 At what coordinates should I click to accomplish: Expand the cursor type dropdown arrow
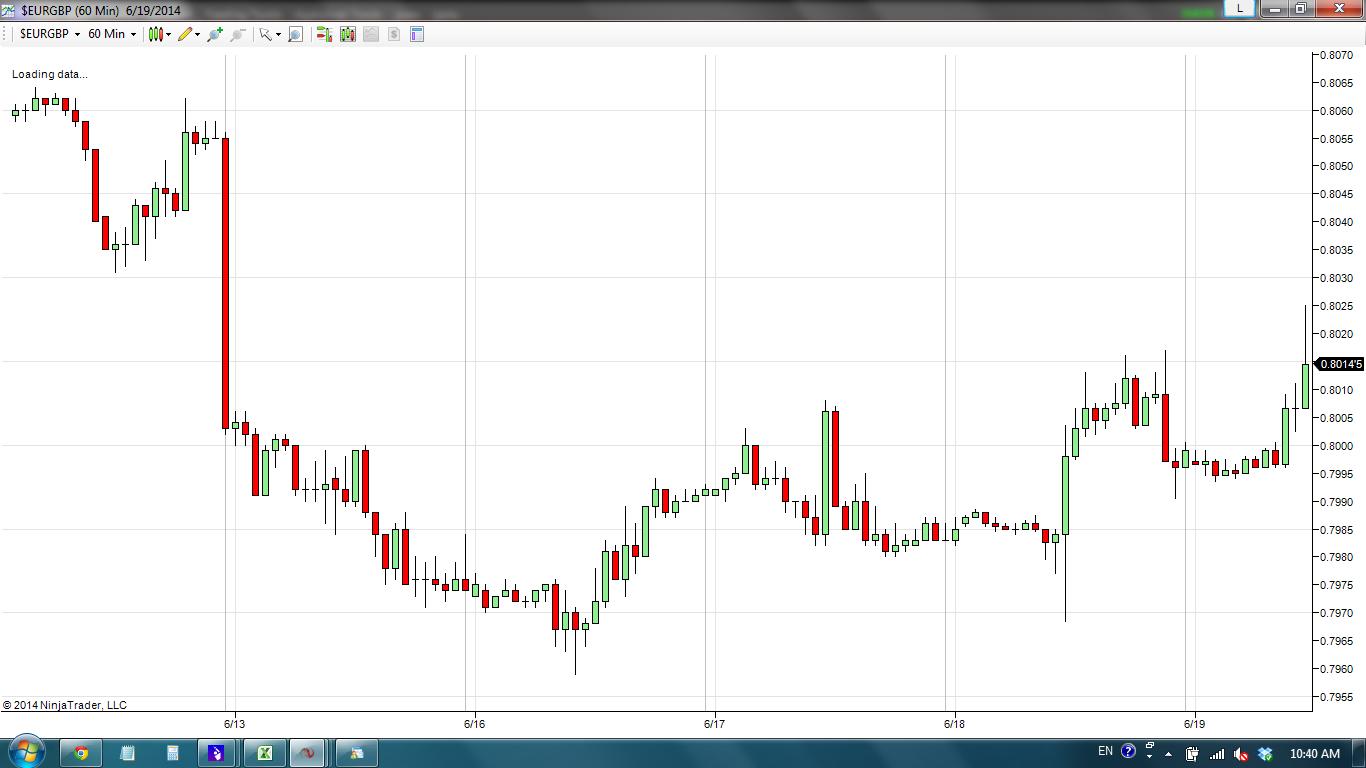pos(278,34)
